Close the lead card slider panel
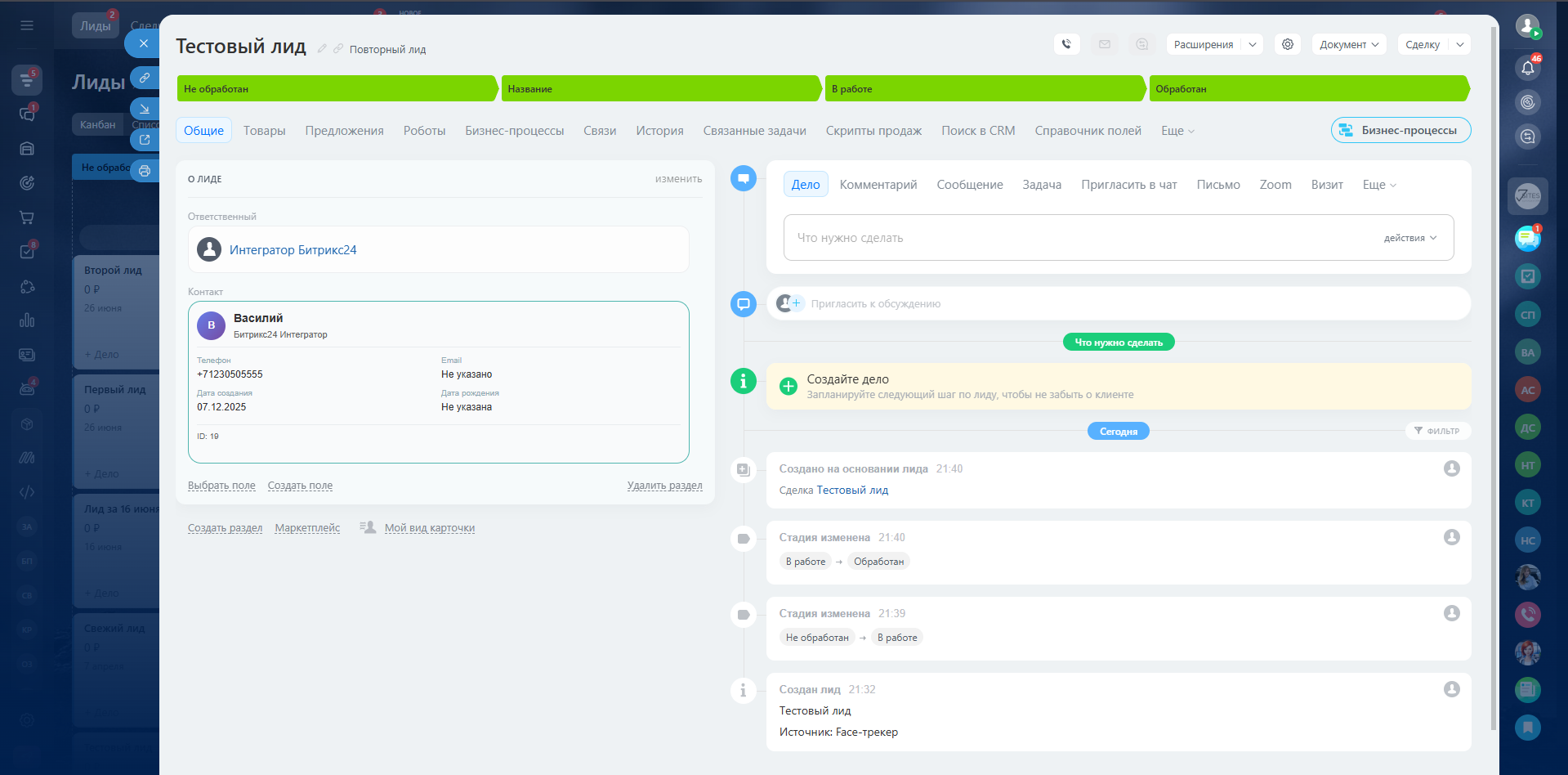The image size is (1568, 775). pyautogui.click(x=144, y=43)
